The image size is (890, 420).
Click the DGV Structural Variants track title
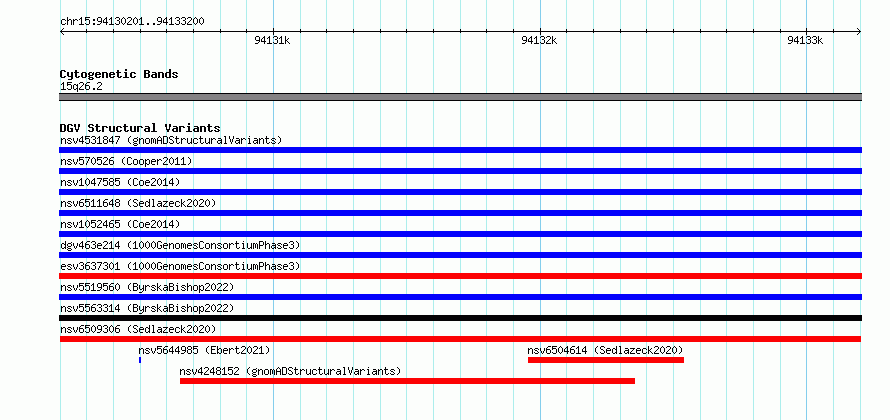140,128
